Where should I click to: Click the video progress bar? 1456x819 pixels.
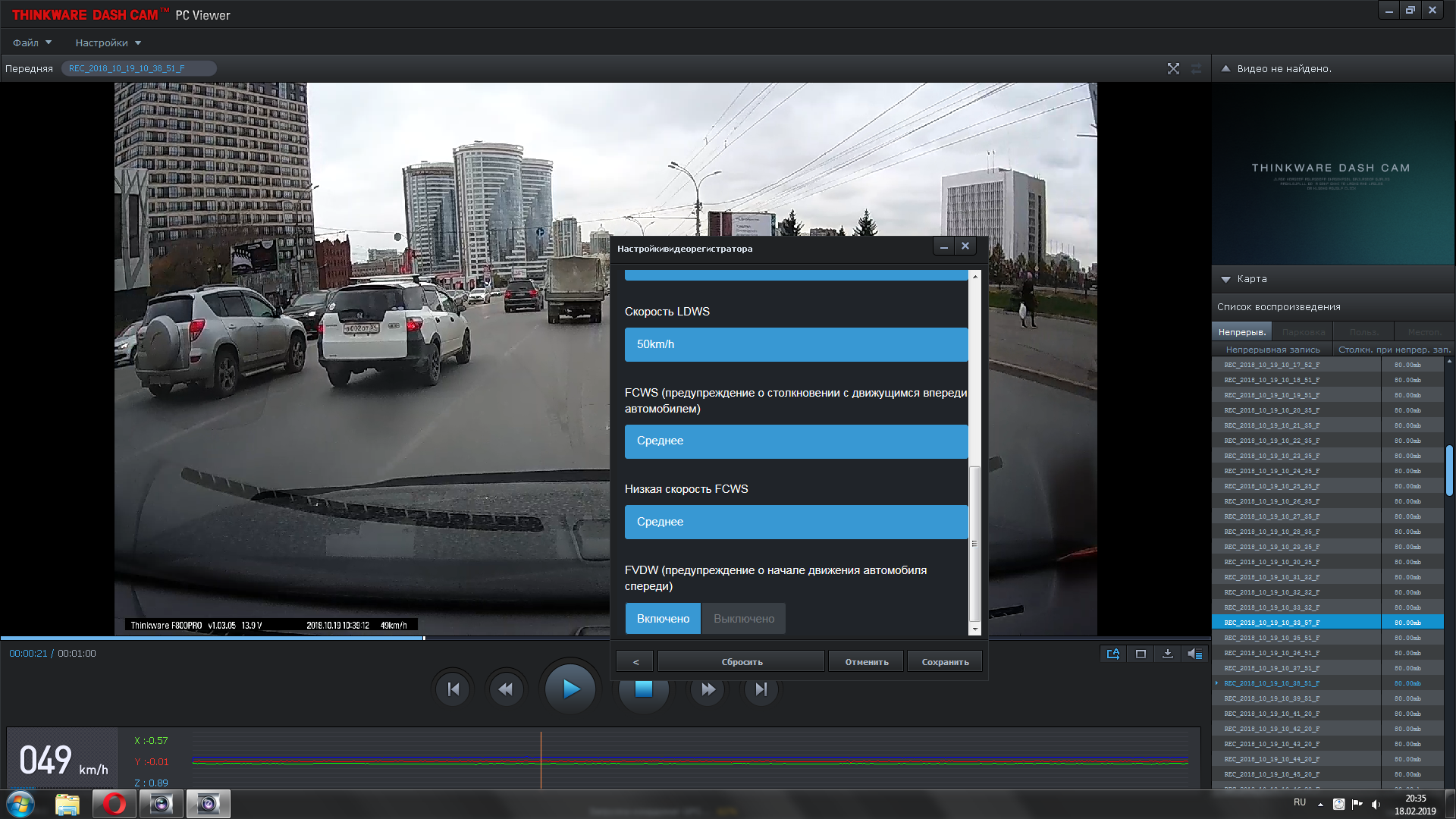(x=303, y=638)
